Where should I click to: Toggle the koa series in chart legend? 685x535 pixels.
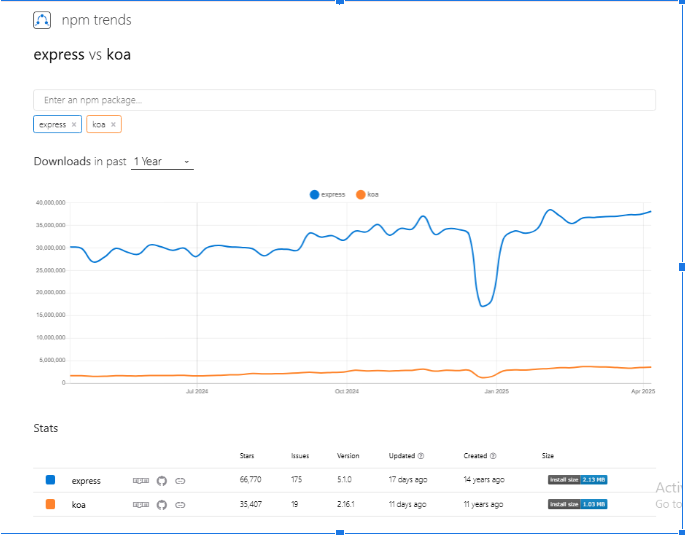(366, 194)
